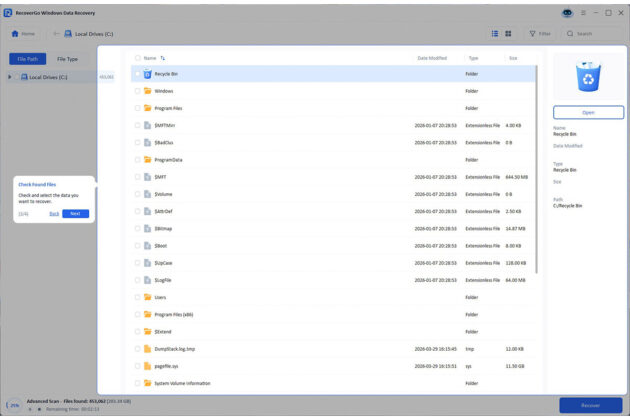
Task: Check the ProgramData folder checkbox
Action: (x=137, y=160)
